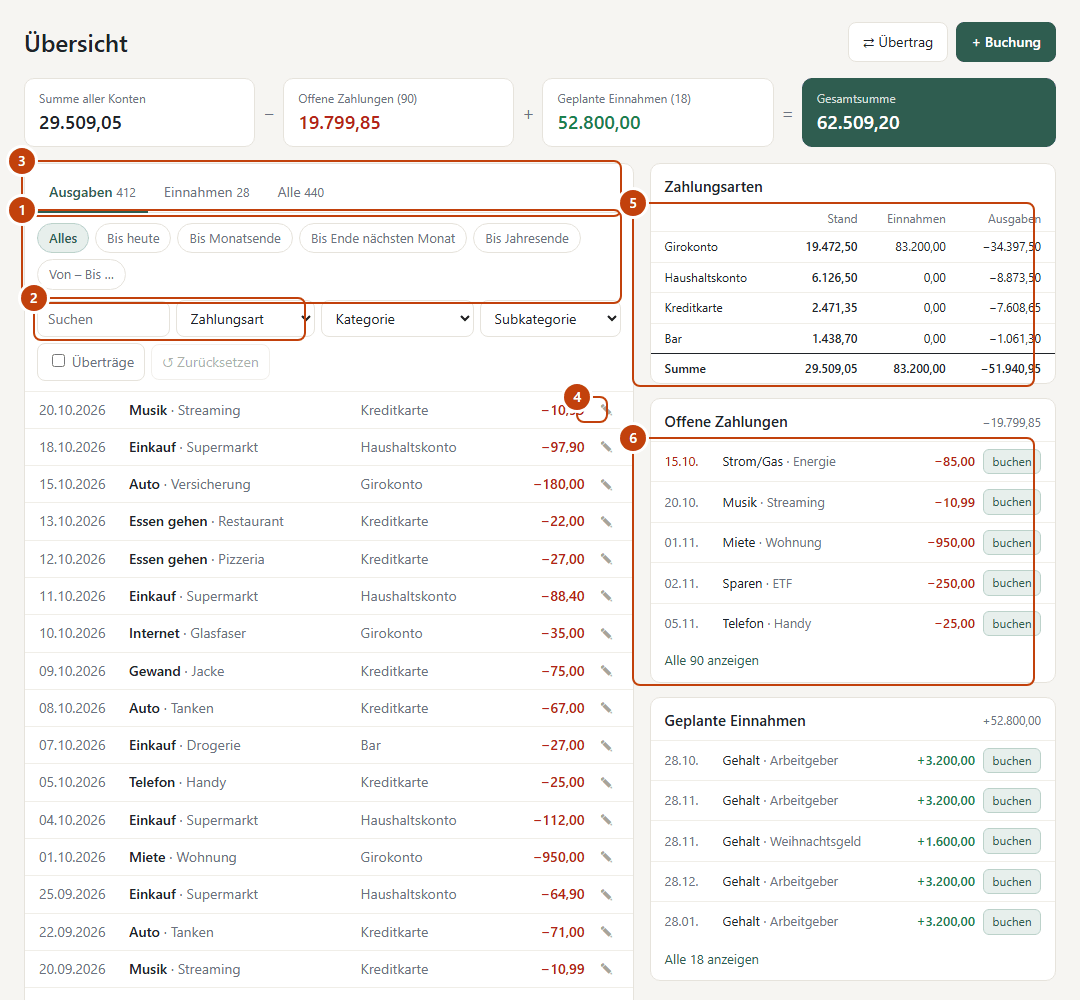Screen dimensions: 1080x1000
Task: Book the Sparen ETF payment
Action: point(1012,583)
